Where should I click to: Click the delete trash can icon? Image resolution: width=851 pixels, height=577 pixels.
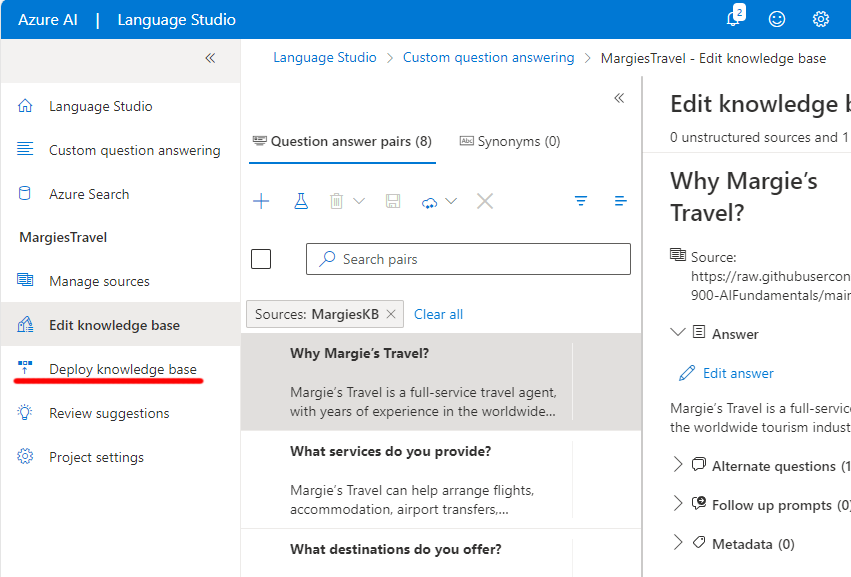(x=336, y=201)
